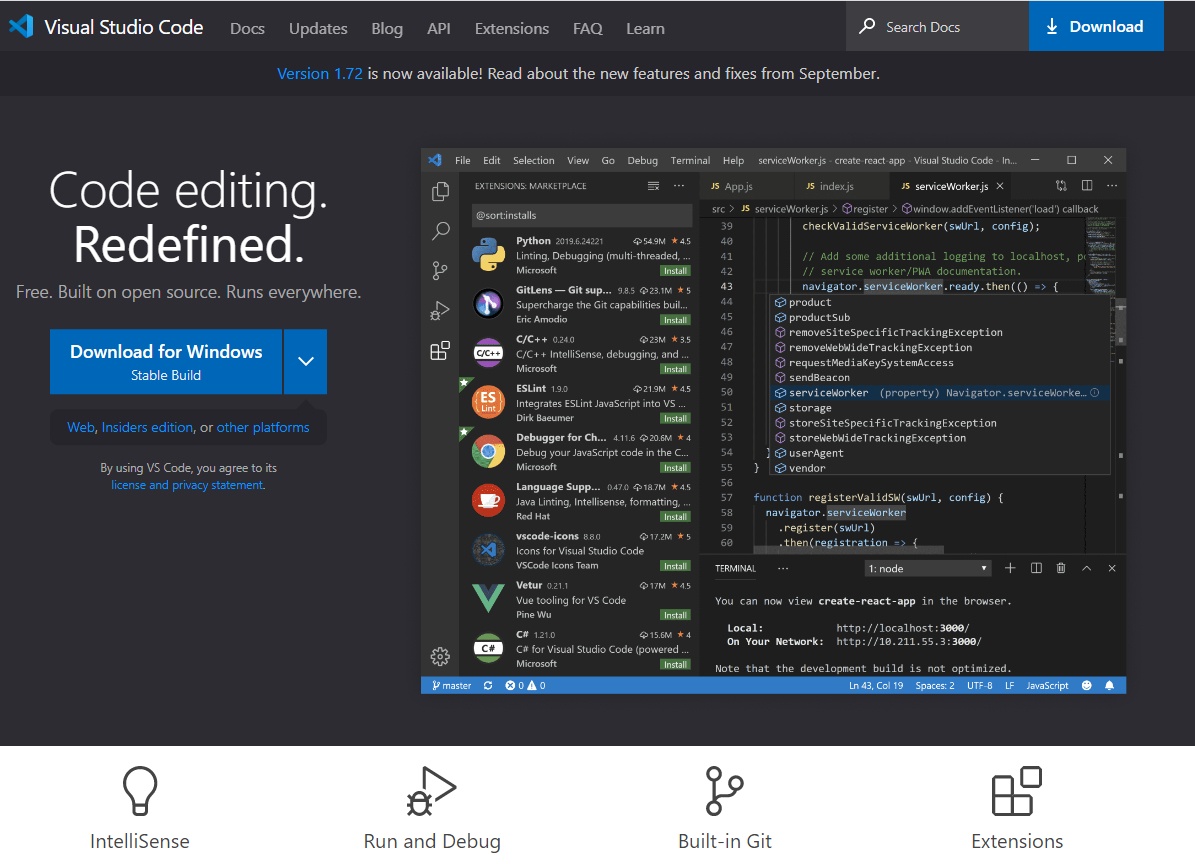Viewport: 1195px width, 864px height.
Task: Click the IntelliSense lightbulb icon
Action: pos(140,791)
